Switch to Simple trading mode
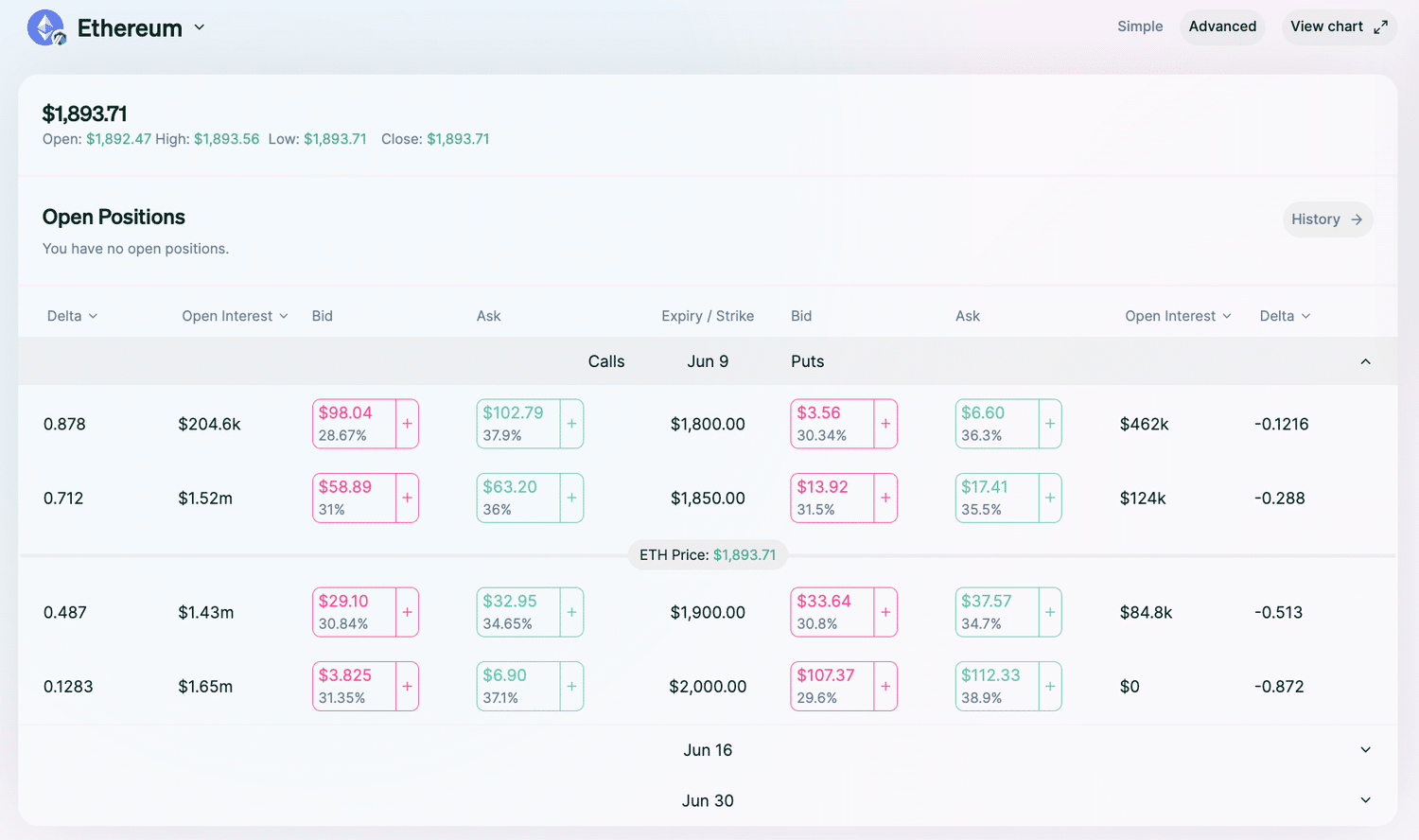 (x=1140, y=26)
